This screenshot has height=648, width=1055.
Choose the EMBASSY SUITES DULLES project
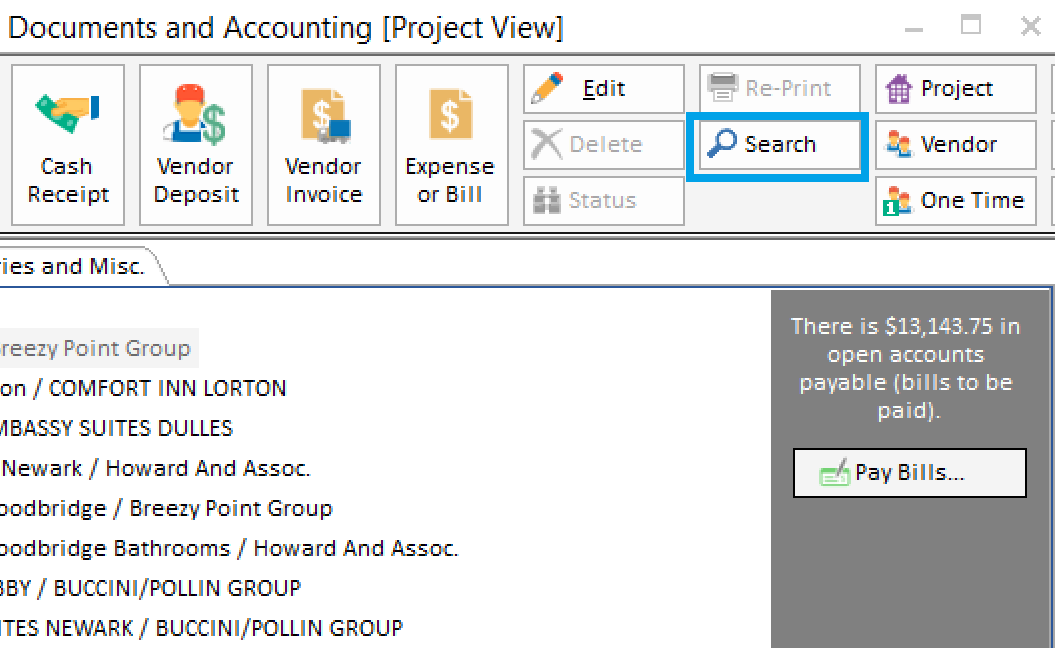pyautogui.click(x=115, y=428)
